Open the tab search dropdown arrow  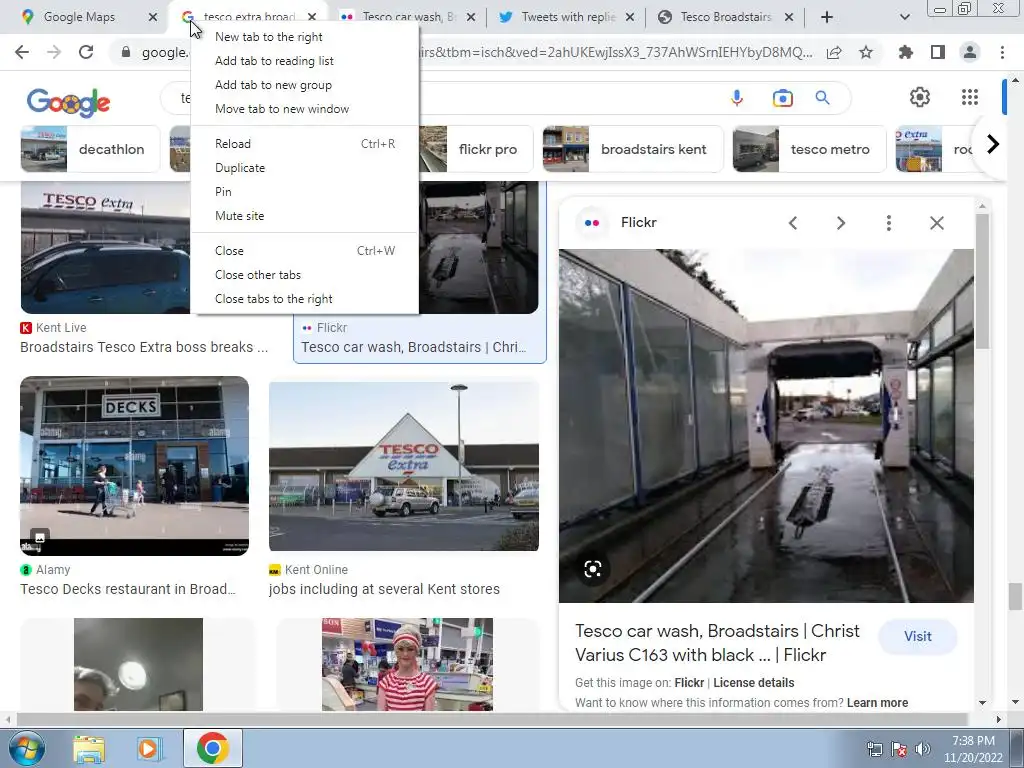904,17
